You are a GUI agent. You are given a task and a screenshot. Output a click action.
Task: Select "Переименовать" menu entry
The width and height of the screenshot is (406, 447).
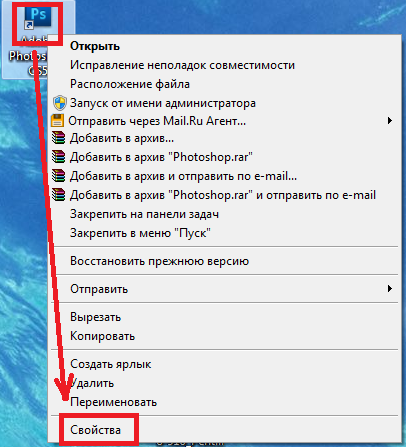[113, 402]
